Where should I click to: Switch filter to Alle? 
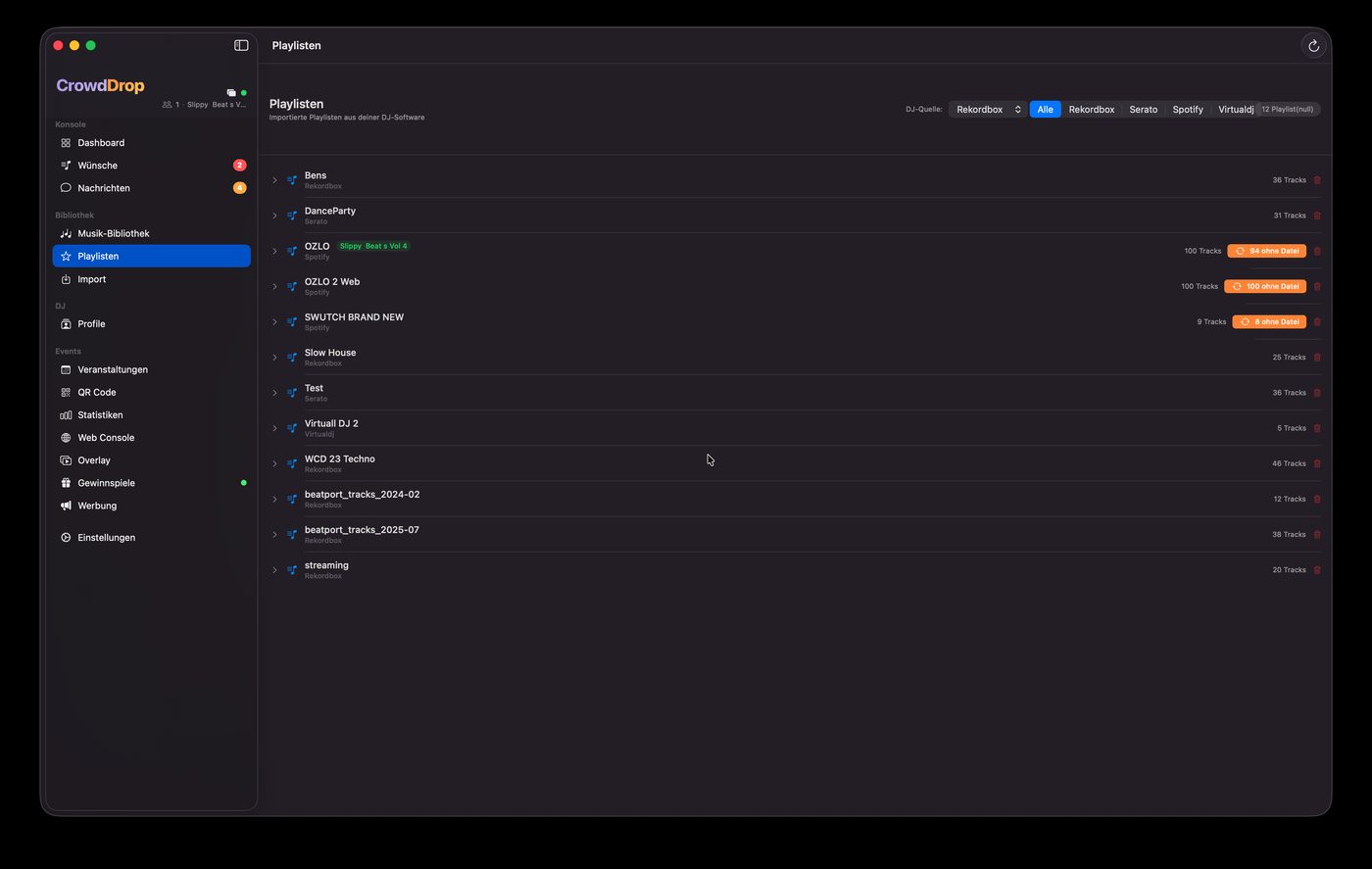point(1045,109)
